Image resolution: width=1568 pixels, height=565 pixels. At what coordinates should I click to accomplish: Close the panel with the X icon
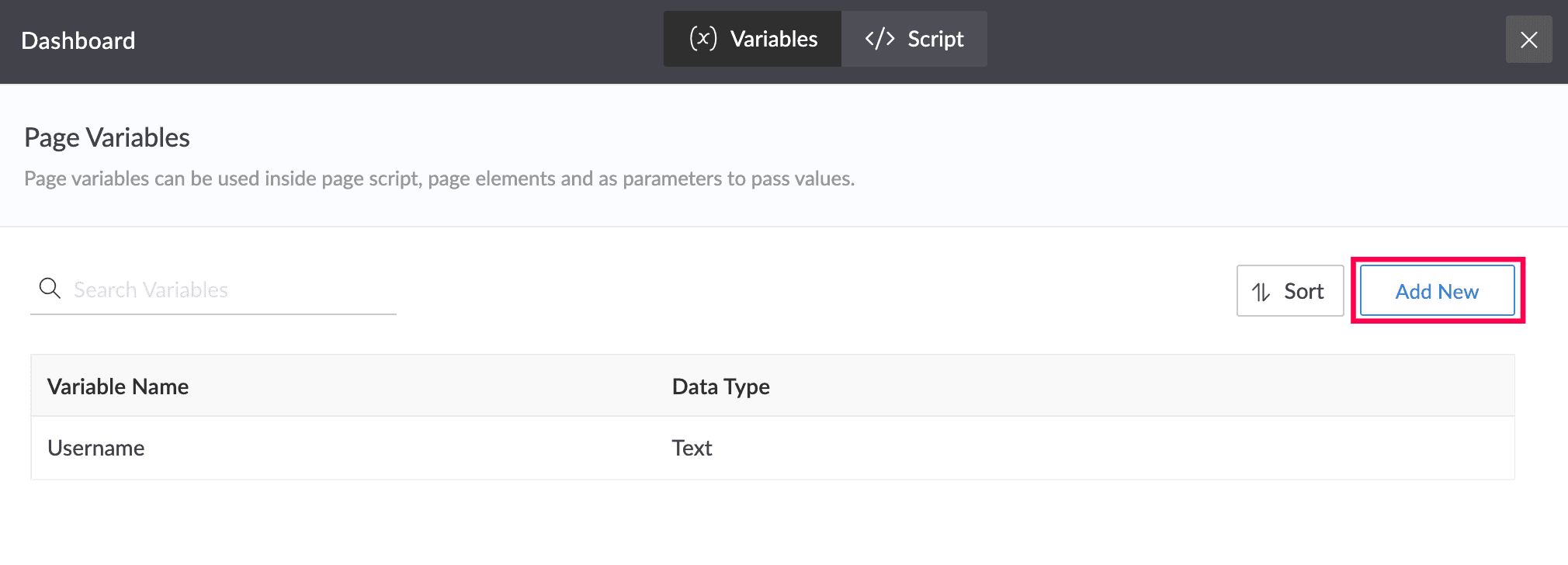[x=1528, y=40]
